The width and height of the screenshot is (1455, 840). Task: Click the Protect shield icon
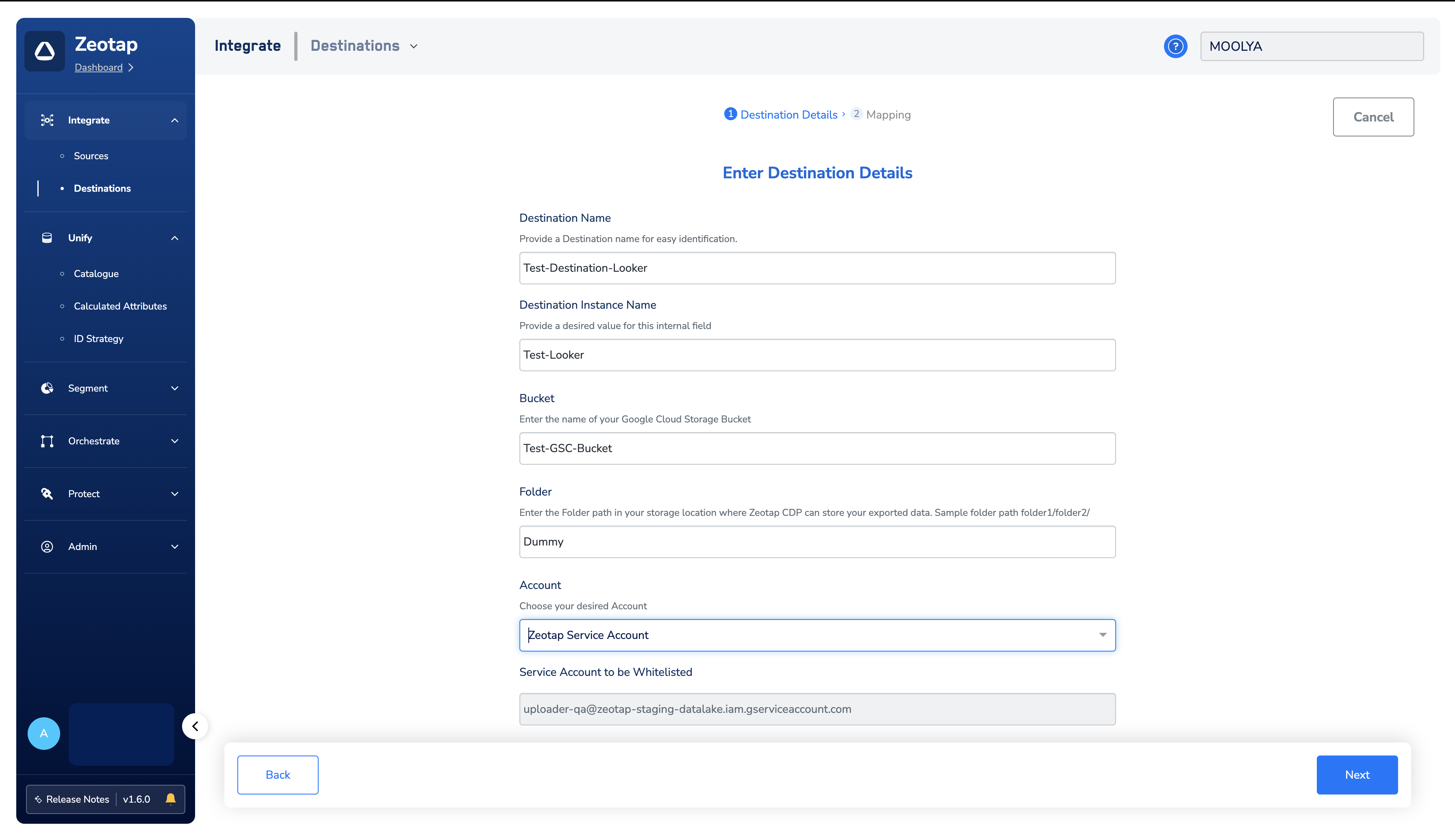[47, 494]
